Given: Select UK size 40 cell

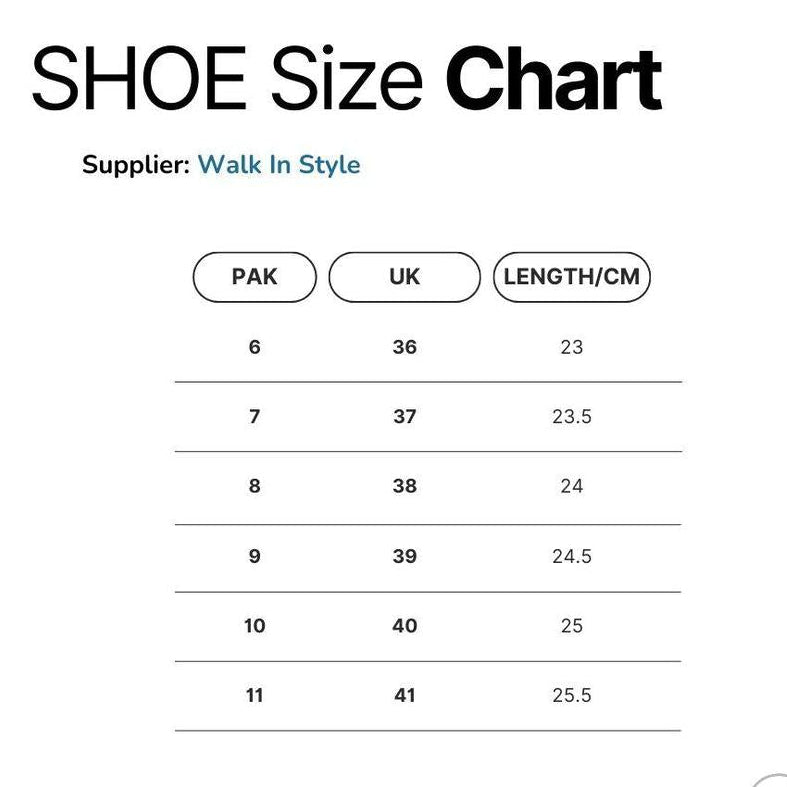Looking at the screenshot, I should pos(404,626).
